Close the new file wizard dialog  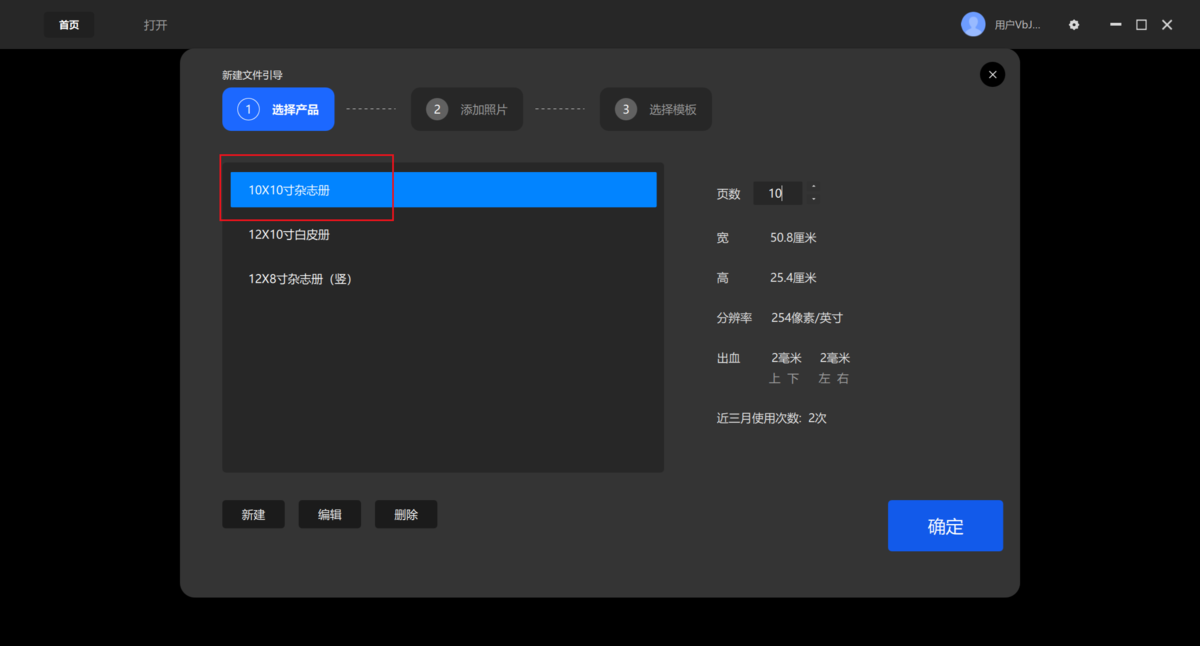click(x=992, y=74)
